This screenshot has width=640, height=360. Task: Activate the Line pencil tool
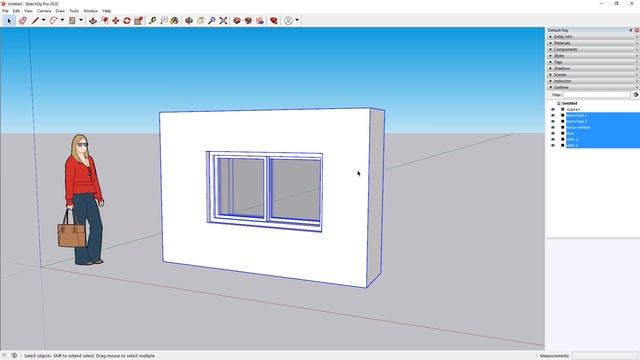pyautogui.click(x=36, y=20)
